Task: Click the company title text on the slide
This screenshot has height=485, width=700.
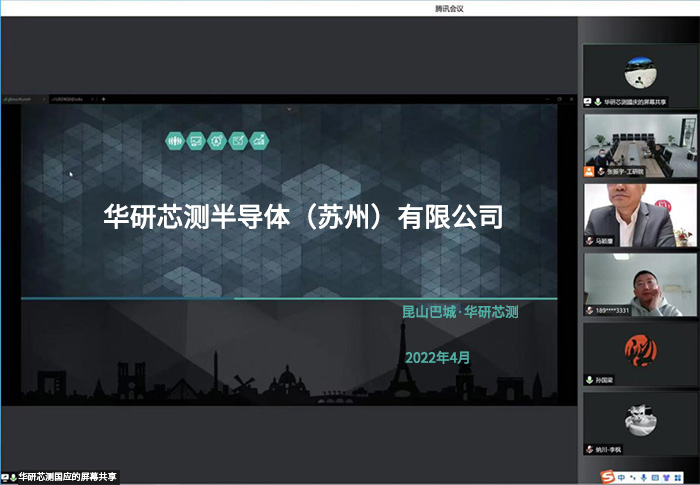Action: (302, 217)
